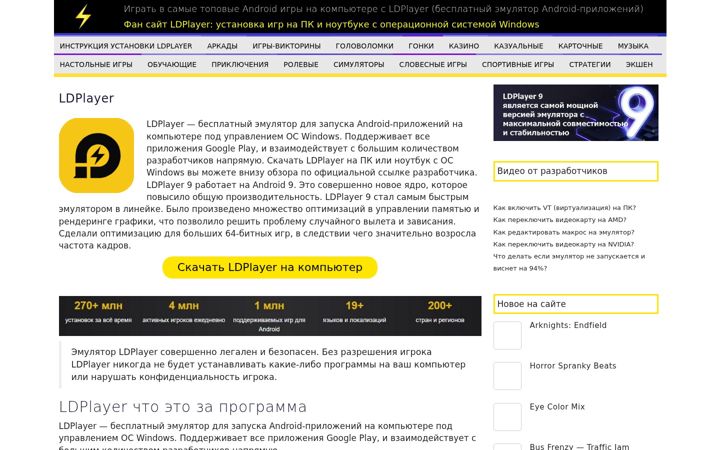Viewport: 720px width, 450px height.
Task: Click the 1 млн supported games statistic
Action: coord(269,316)
